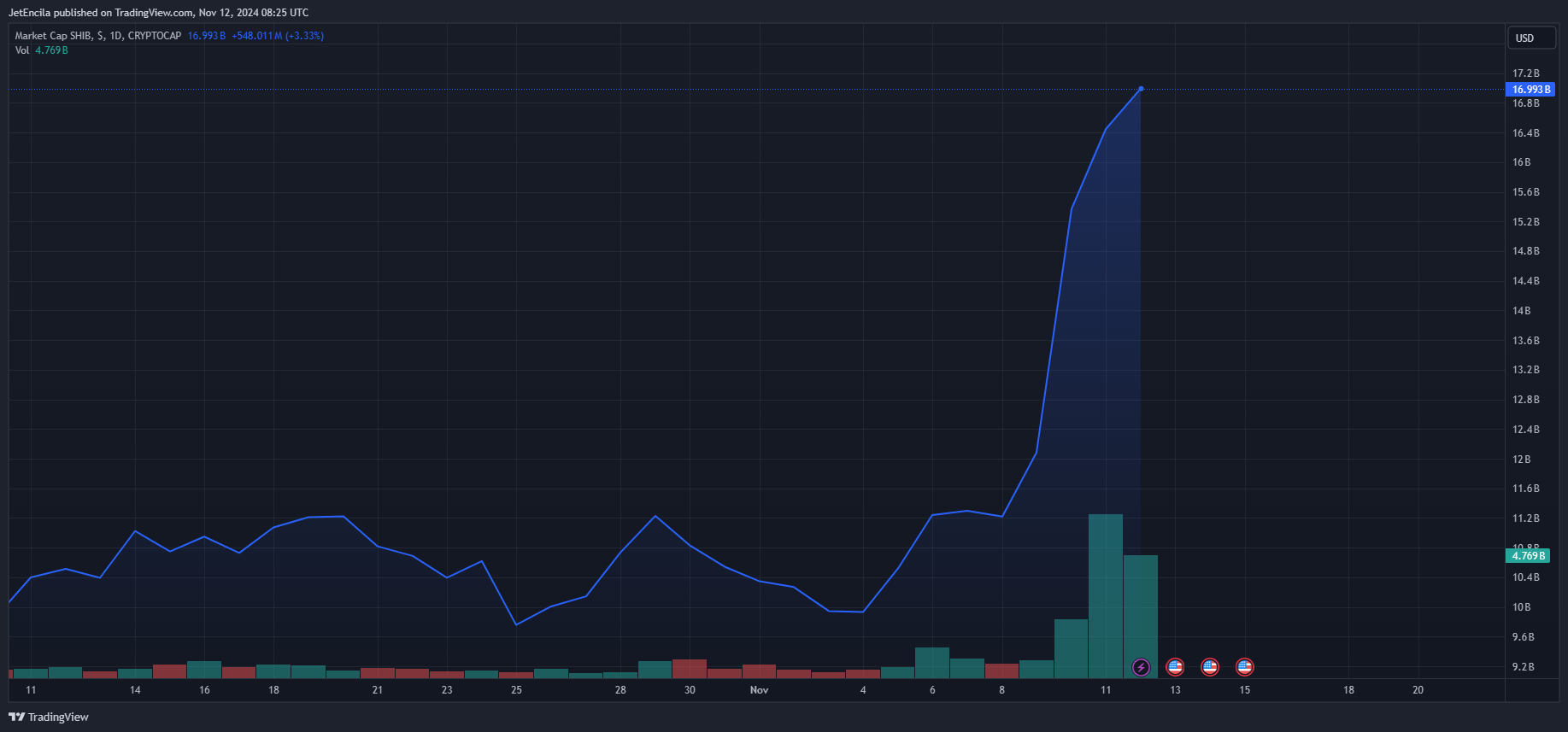Click the green 4.769B volume axis label
Viewport: 1568px width, 732px height.
coord(1528,556)
